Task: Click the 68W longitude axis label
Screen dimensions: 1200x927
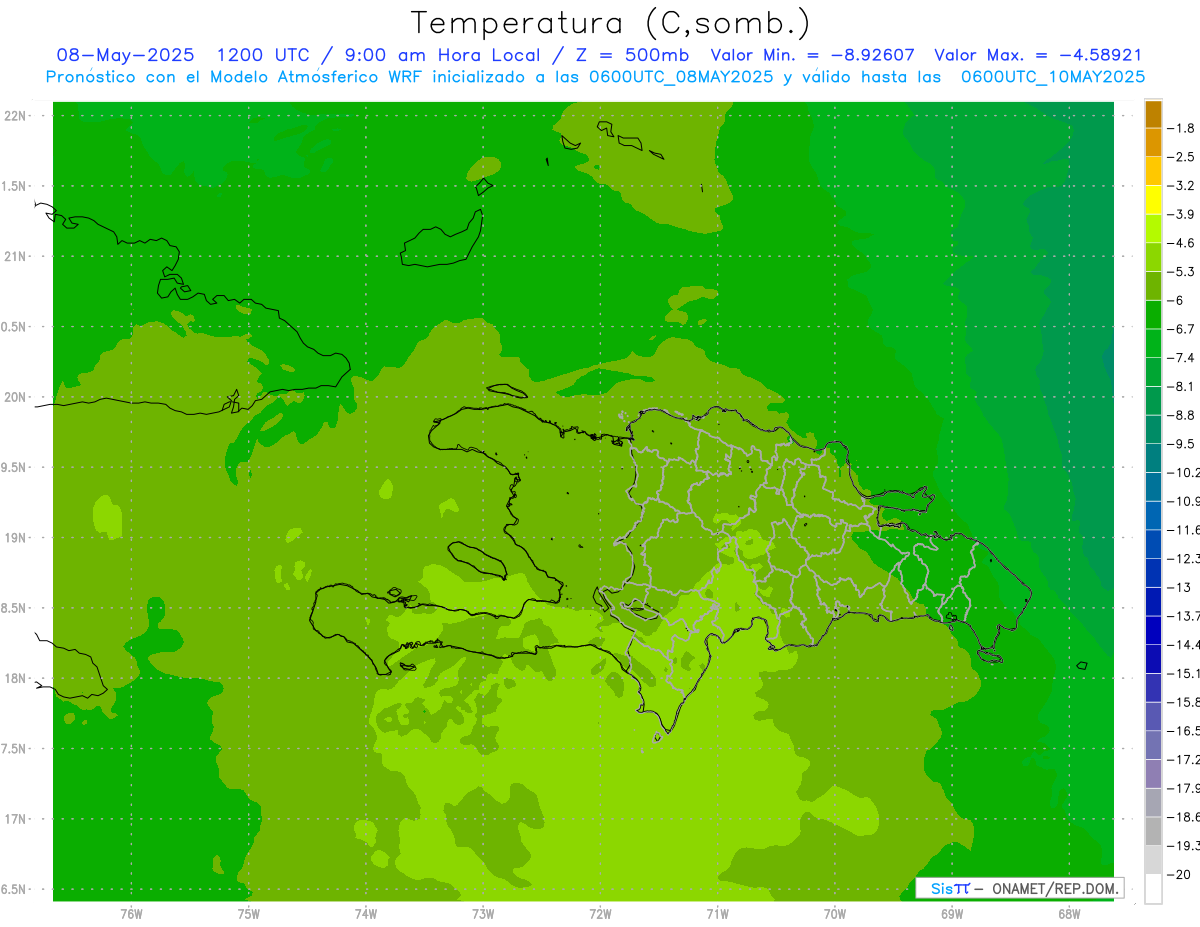Action: click(x=1069, y=914)
